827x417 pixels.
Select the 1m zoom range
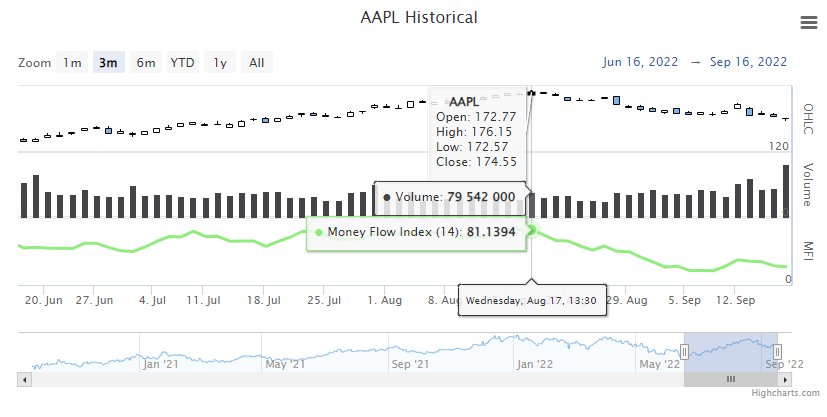(72, 62)
